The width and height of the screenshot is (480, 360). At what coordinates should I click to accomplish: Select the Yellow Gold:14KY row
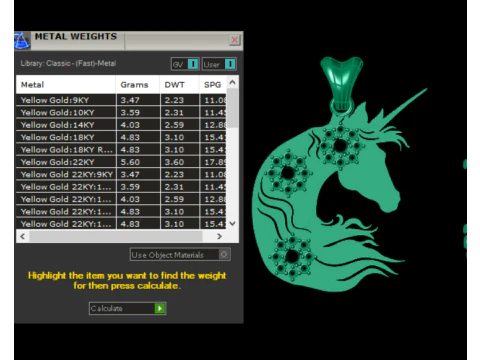121,125
